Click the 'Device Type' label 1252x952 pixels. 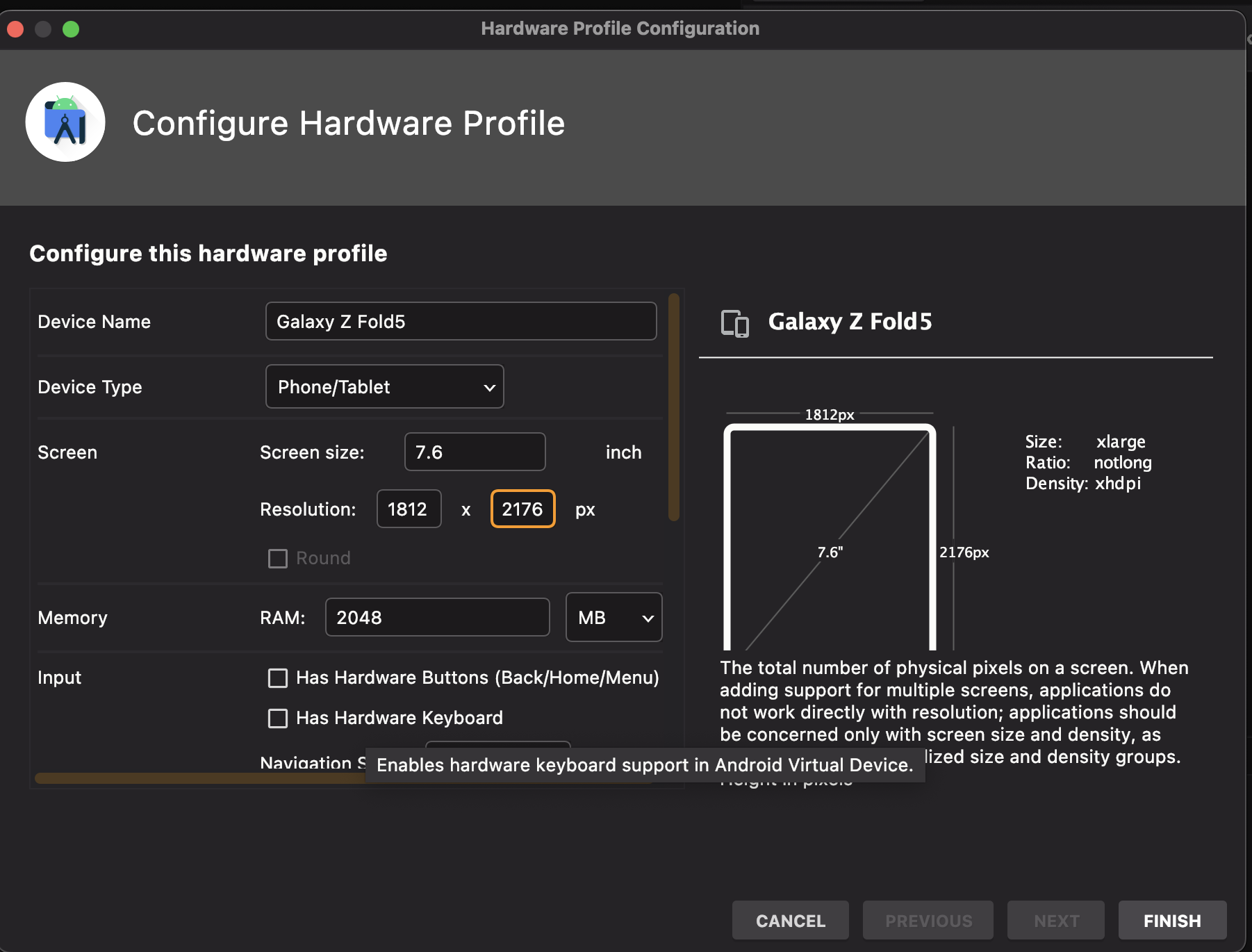click(x=90, y=387)
